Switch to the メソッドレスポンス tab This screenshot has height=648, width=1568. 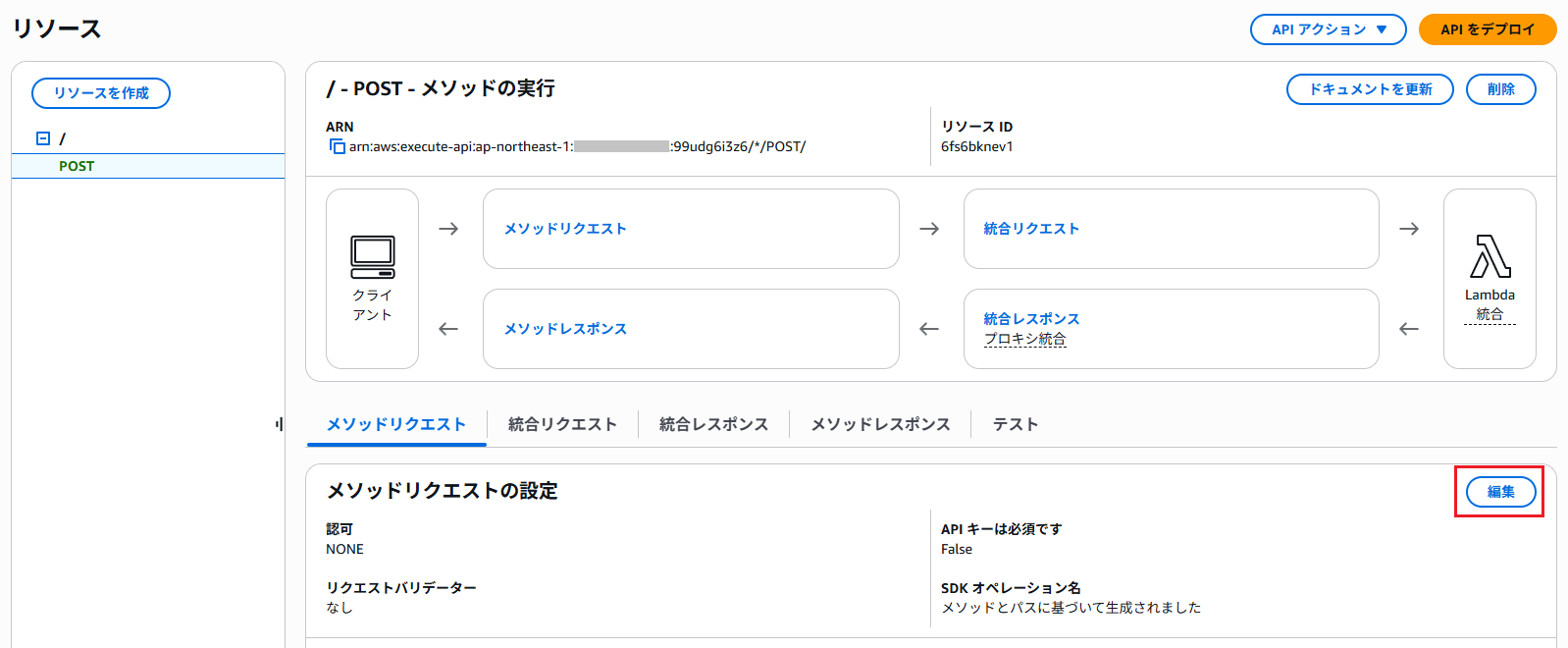(880, 424)
